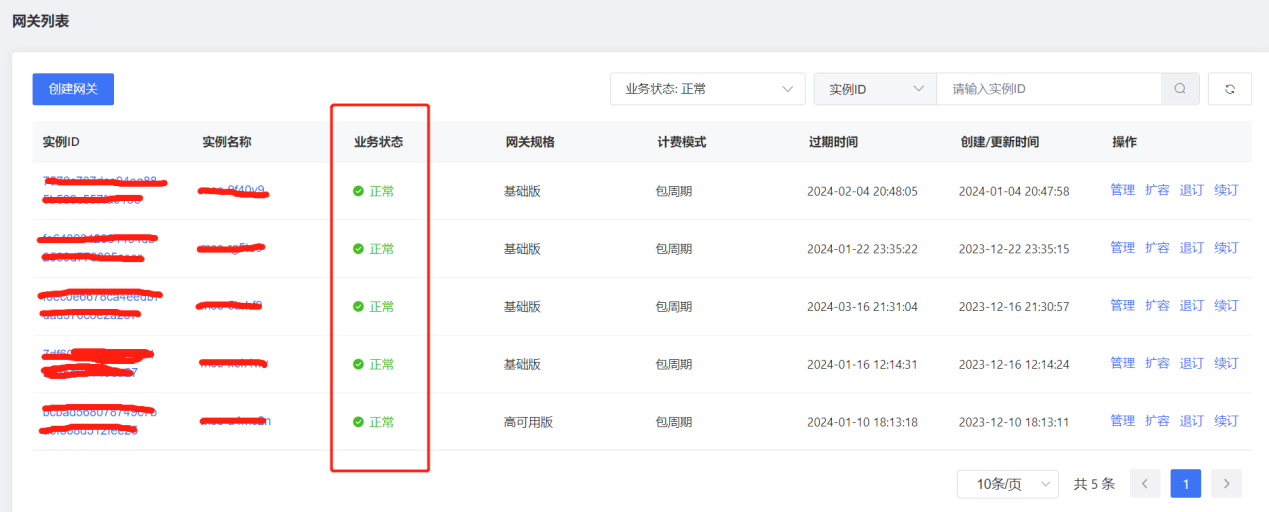The height and width of the screenshot is (512, 1269).
Task: Click 退订 for the 2024-03-16 21:31:04 row
Action: pos(1191,306)
